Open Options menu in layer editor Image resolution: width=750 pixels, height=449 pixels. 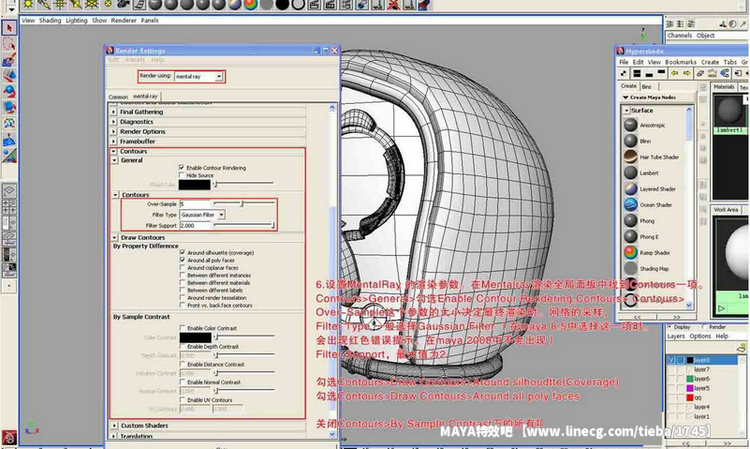(x=700, y=336)
